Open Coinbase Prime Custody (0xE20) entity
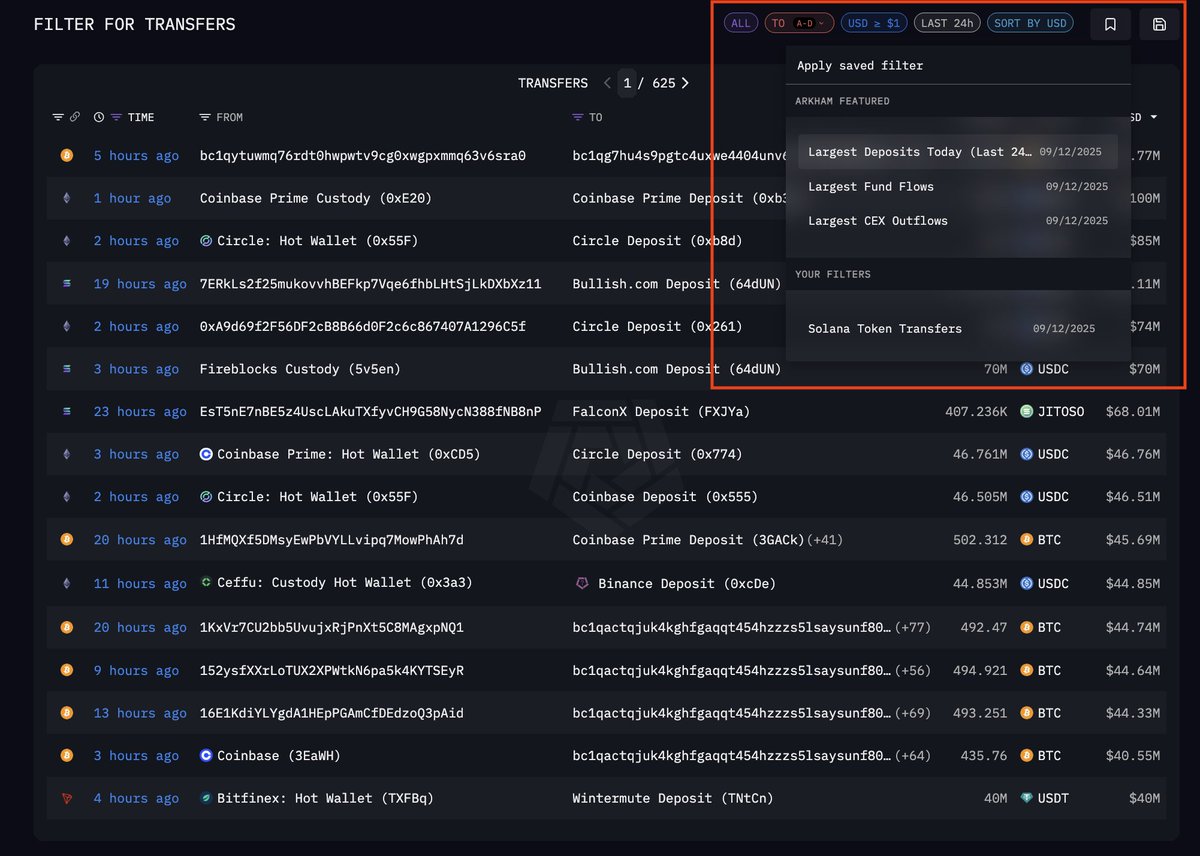The height and width of the screenshot is (856, 1200). (316, 198)
